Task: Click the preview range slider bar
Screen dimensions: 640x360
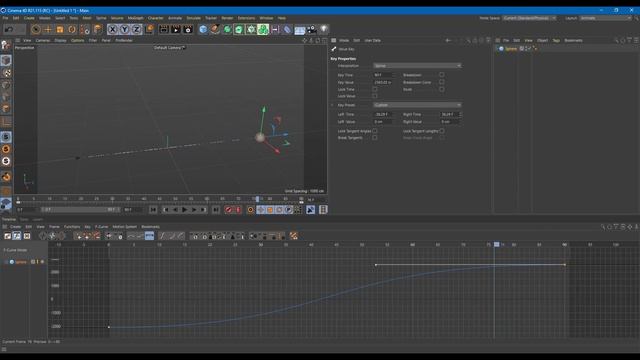Action: click(x=80, y=210)
